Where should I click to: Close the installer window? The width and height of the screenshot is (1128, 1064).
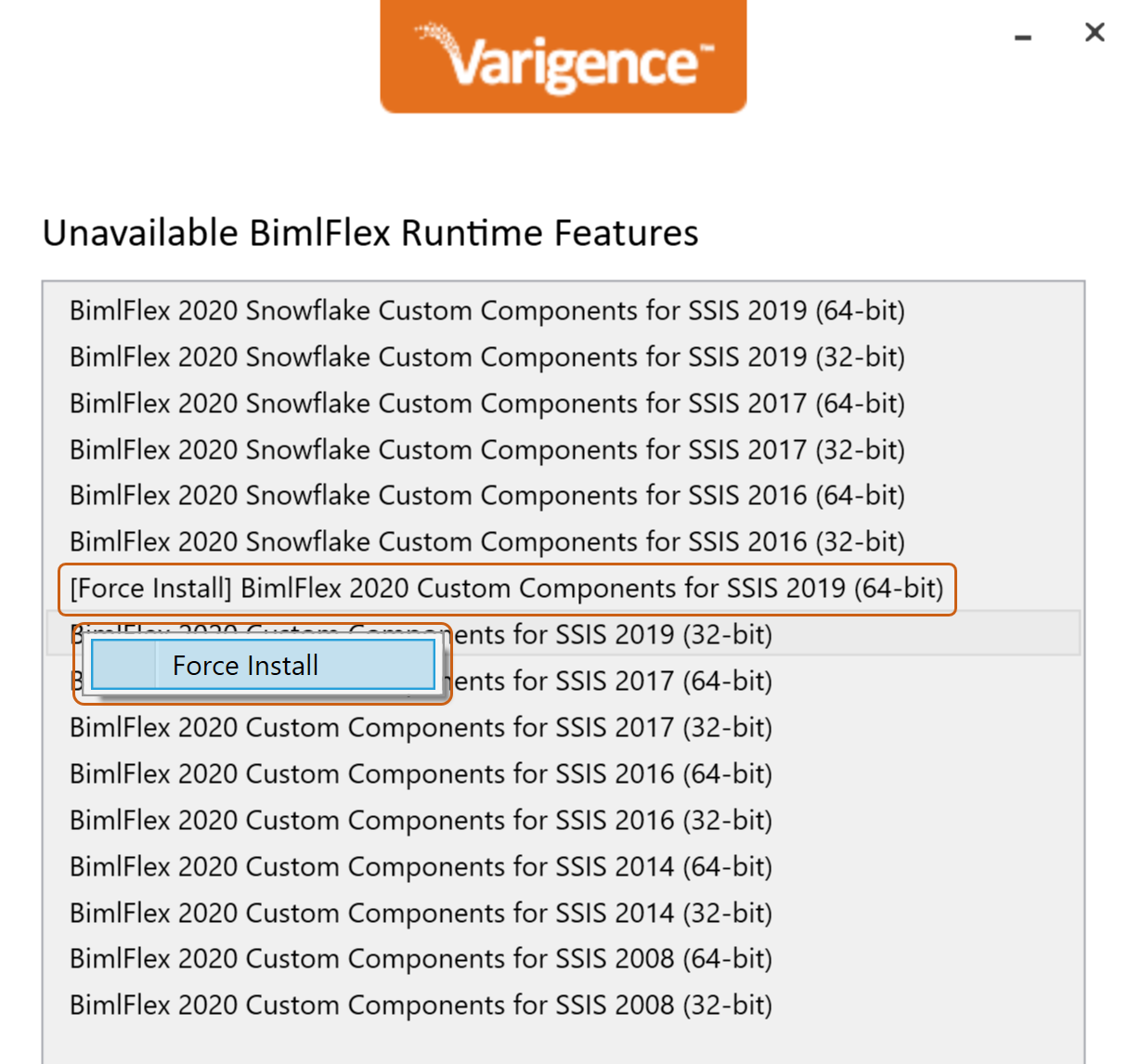click(x=1095, y=32)
